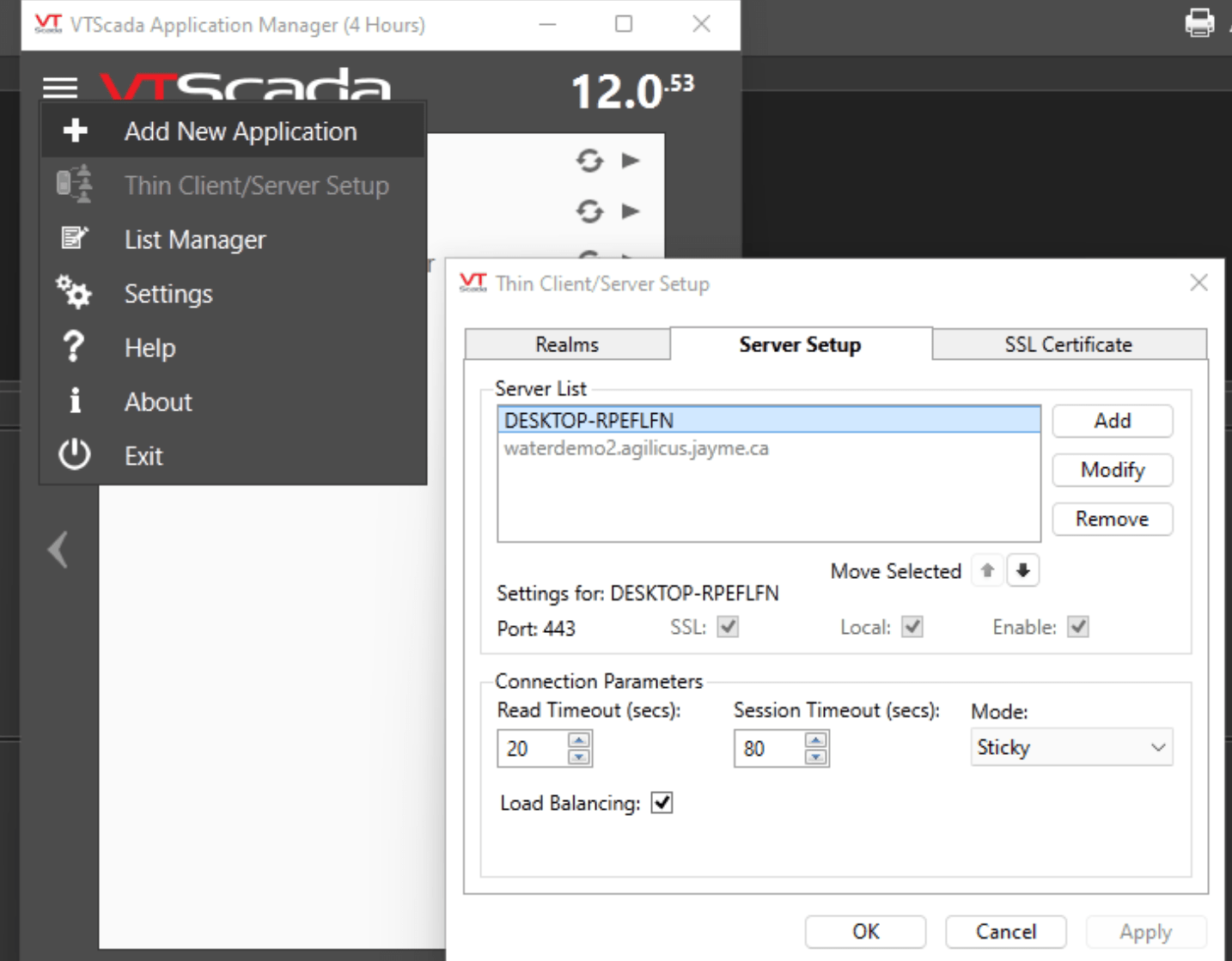Viewport: 1232px width, 961px height.
Task: Open the SSL Certificate tab
Action: 1068,344
